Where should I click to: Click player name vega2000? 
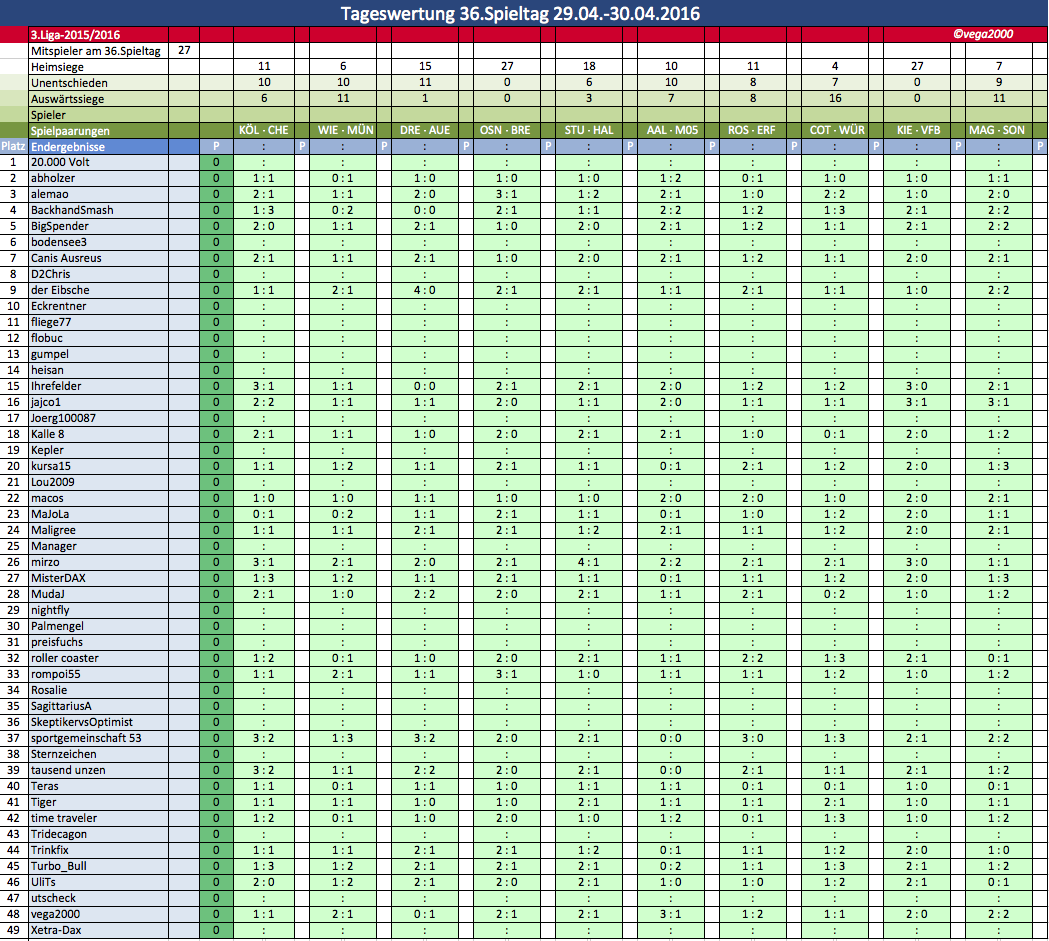(x=56, y=915)
